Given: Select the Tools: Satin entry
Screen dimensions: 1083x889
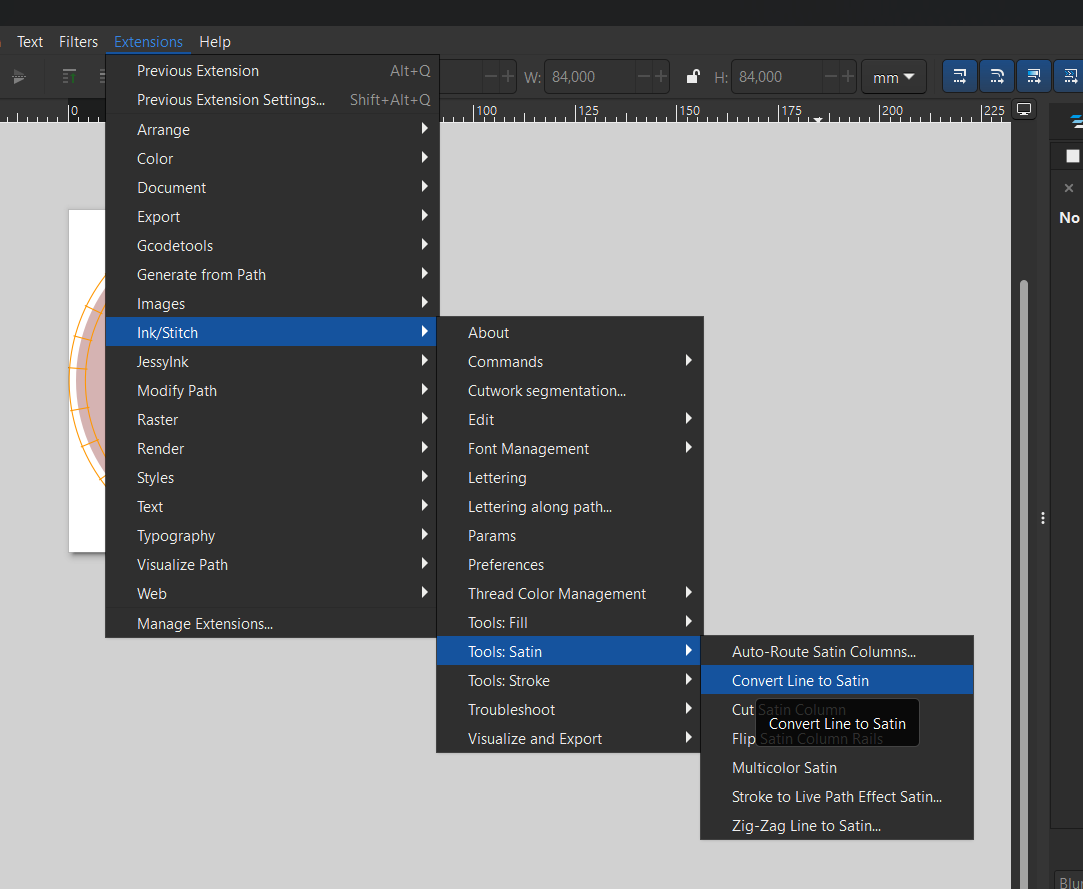Looking at the screenshot, I should [x=570, y=652].
